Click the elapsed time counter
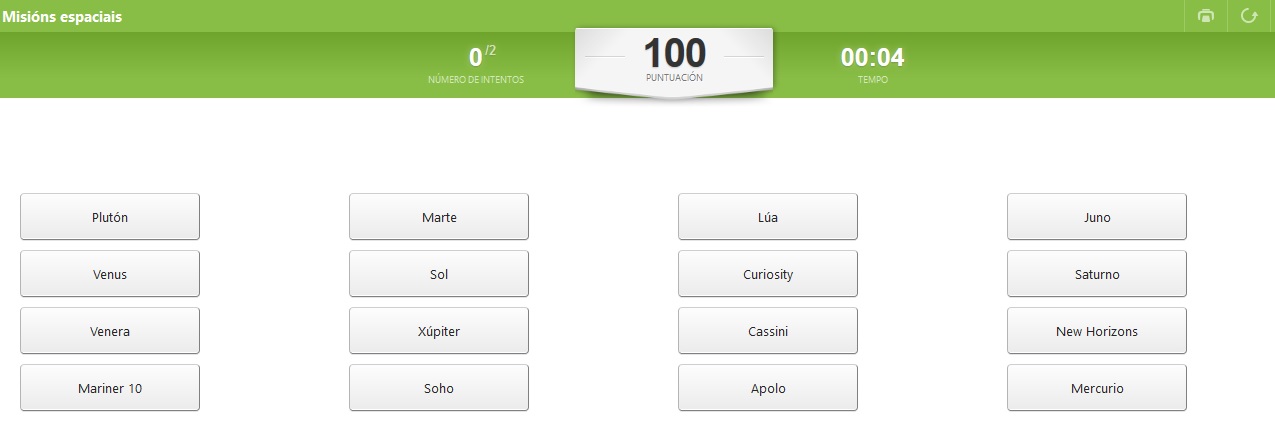The width and height of the screenshot is (1275, 425). point(872,58)
